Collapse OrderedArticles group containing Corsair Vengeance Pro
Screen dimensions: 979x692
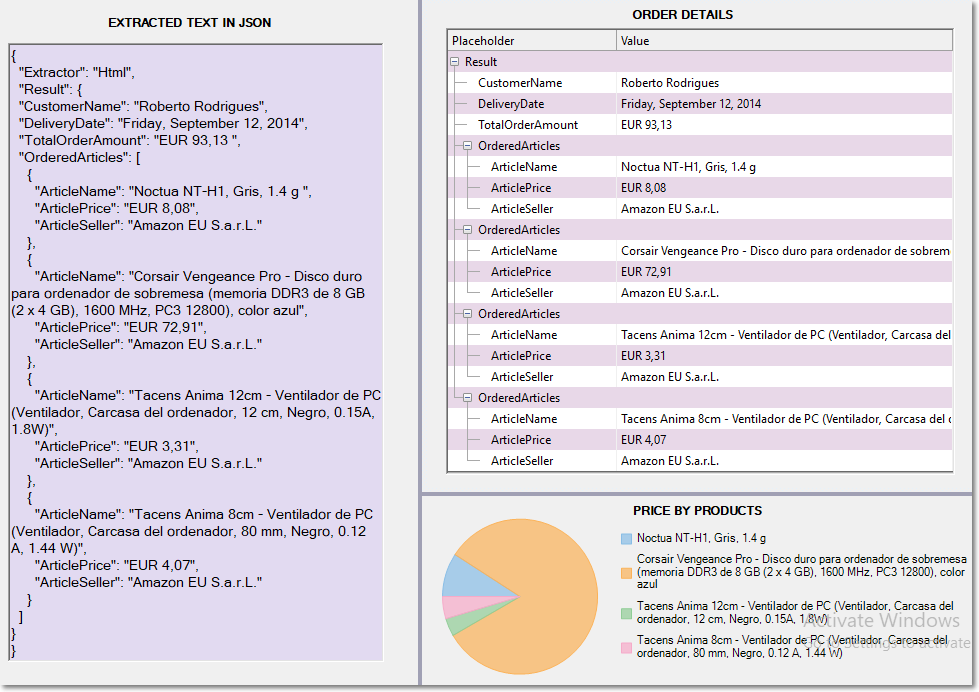468,230
